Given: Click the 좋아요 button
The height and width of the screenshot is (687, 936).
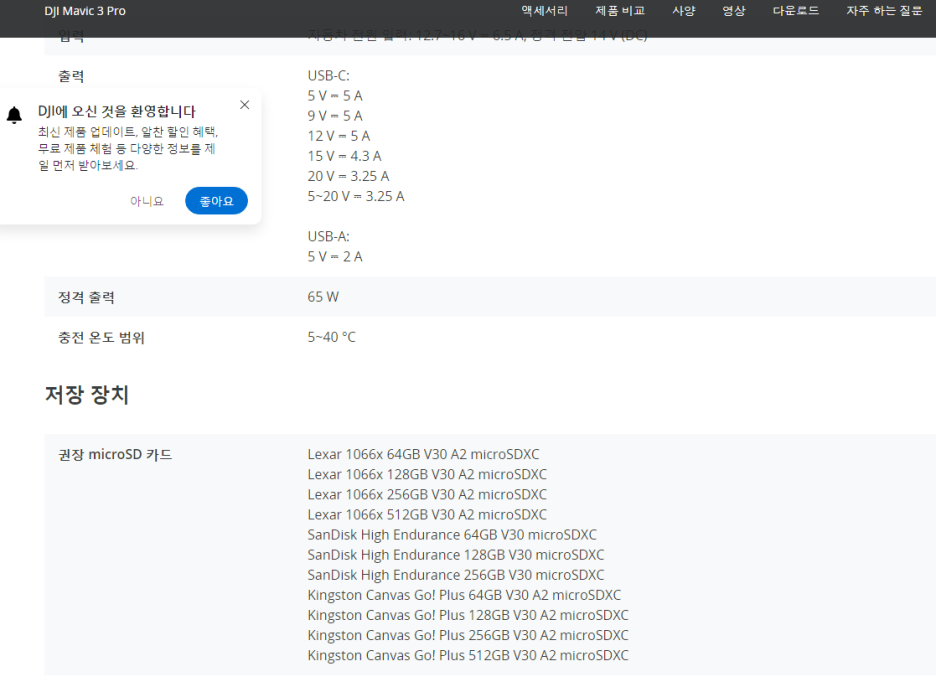Looking at the screenshot, I should click(216, 201).
